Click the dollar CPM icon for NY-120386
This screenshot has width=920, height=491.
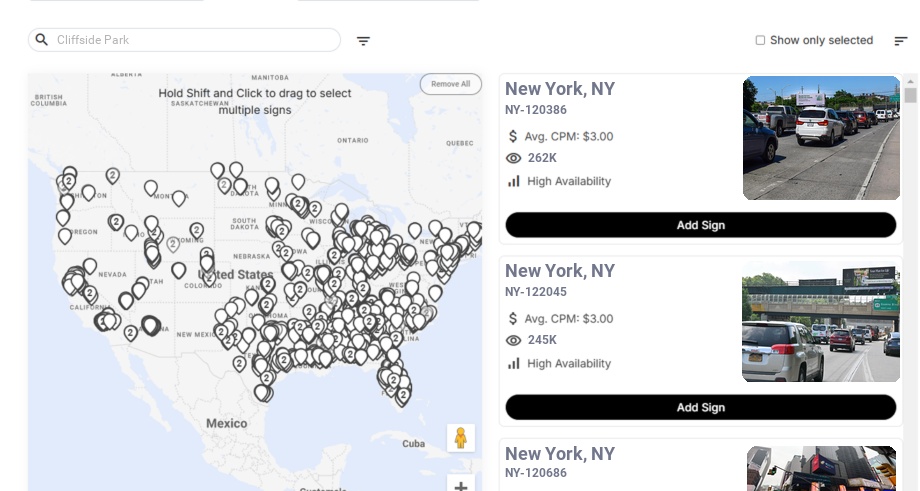coord(514,136)
